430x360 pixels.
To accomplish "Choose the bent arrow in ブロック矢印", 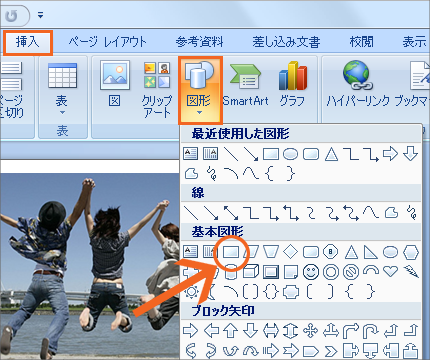I will [351, 331].
